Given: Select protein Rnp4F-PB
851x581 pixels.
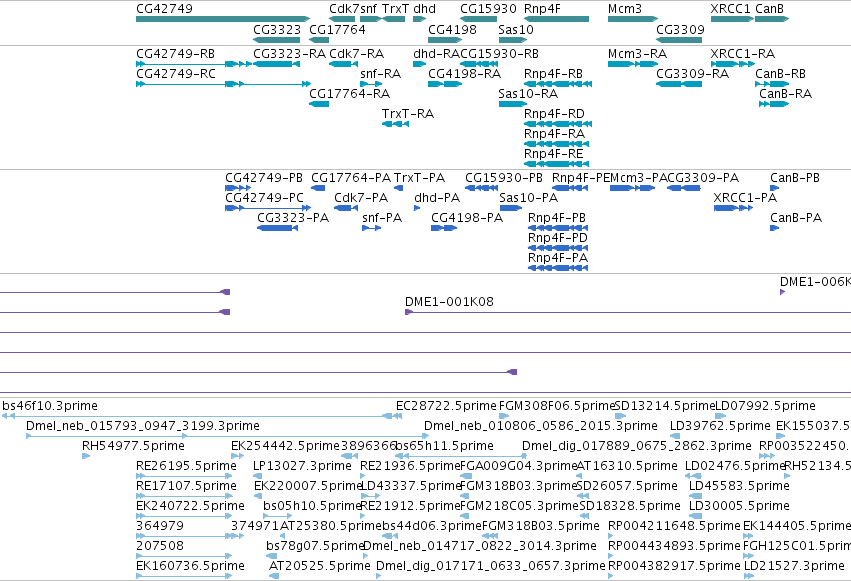Looking at the screenshot, I should point(558,228).
